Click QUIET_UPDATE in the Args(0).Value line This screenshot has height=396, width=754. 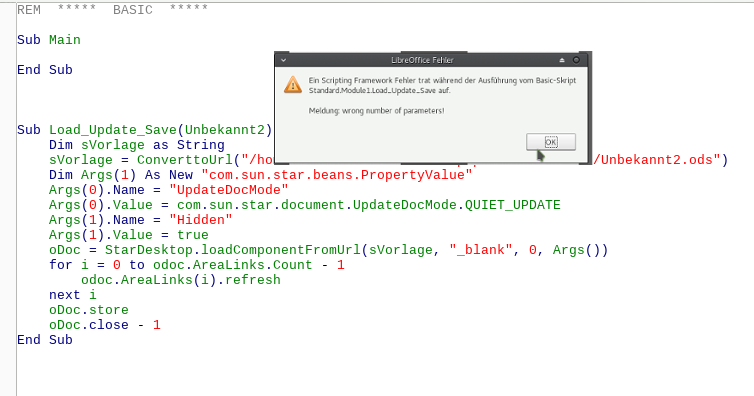[x=513, y=205]
